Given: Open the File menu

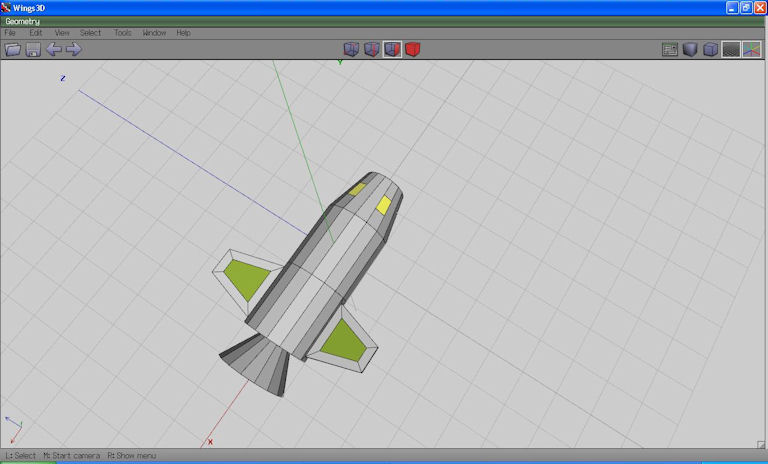Looking at the screenshot, I should click(x=10, y=33).
